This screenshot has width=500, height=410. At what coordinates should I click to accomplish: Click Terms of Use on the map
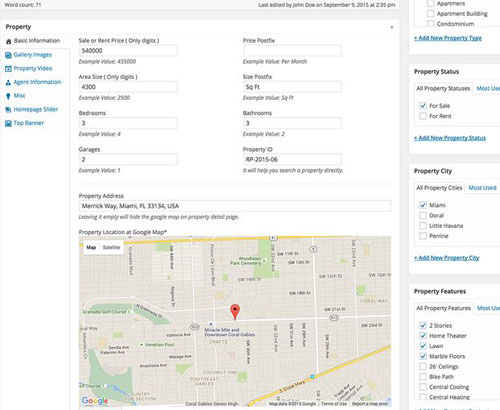(x=334, y=404)
